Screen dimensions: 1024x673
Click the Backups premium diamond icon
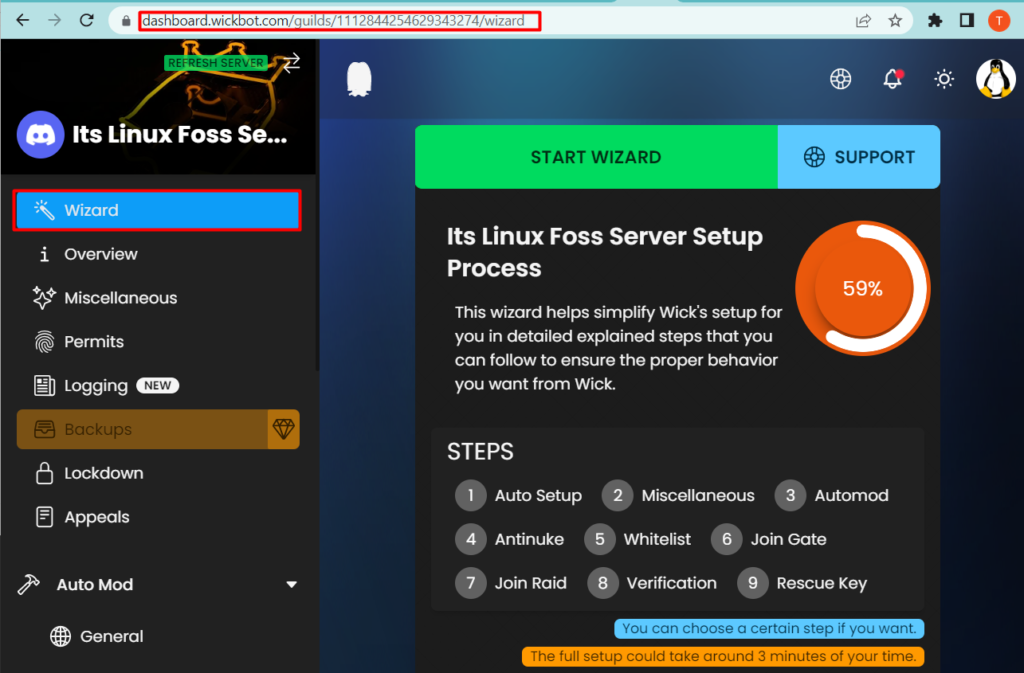click(283, 429)
